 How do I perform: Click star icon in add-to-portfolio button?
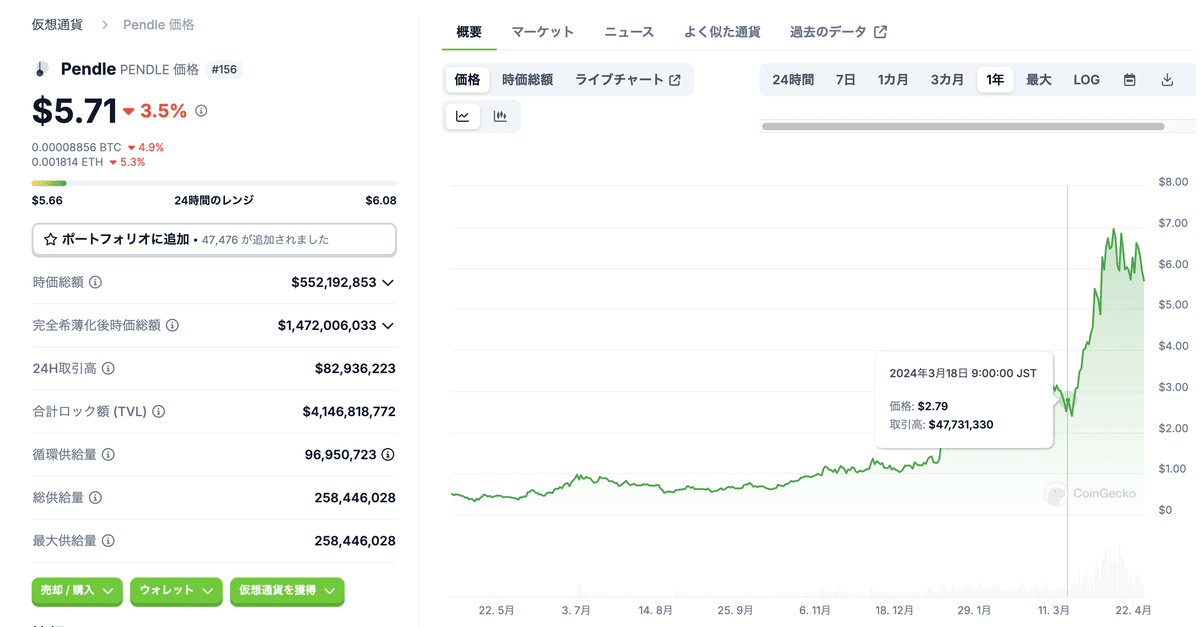[50, 240]
